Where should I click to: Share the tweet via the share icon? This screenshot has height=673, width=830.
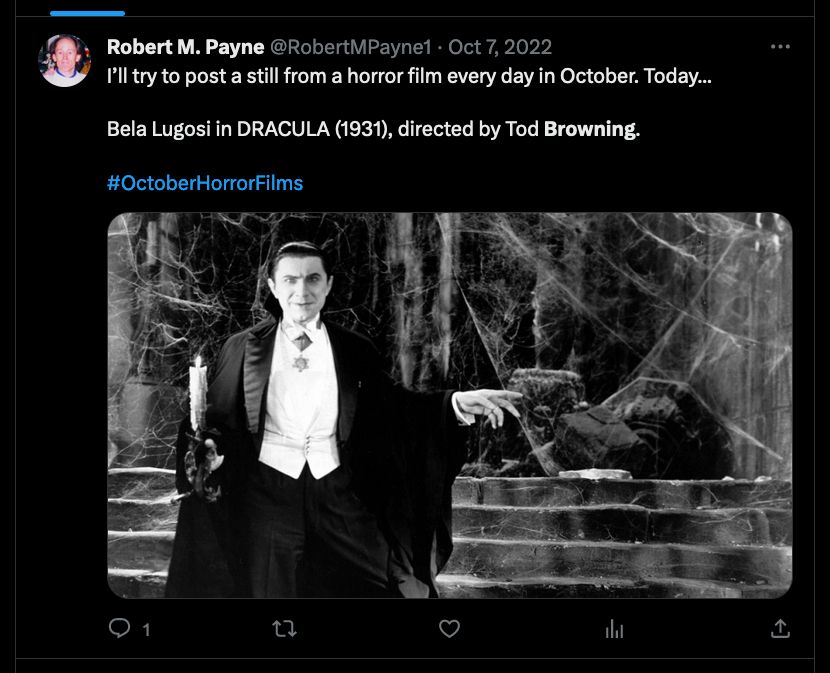coord(780,628)
